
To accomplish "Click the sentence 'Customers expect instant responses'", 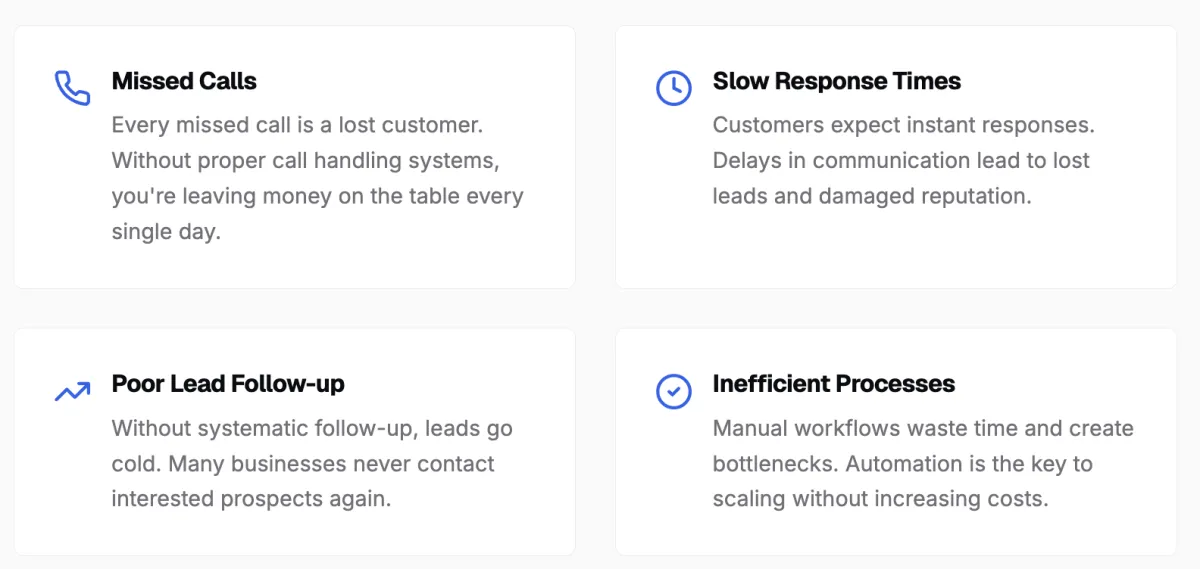I will [903, 126].
